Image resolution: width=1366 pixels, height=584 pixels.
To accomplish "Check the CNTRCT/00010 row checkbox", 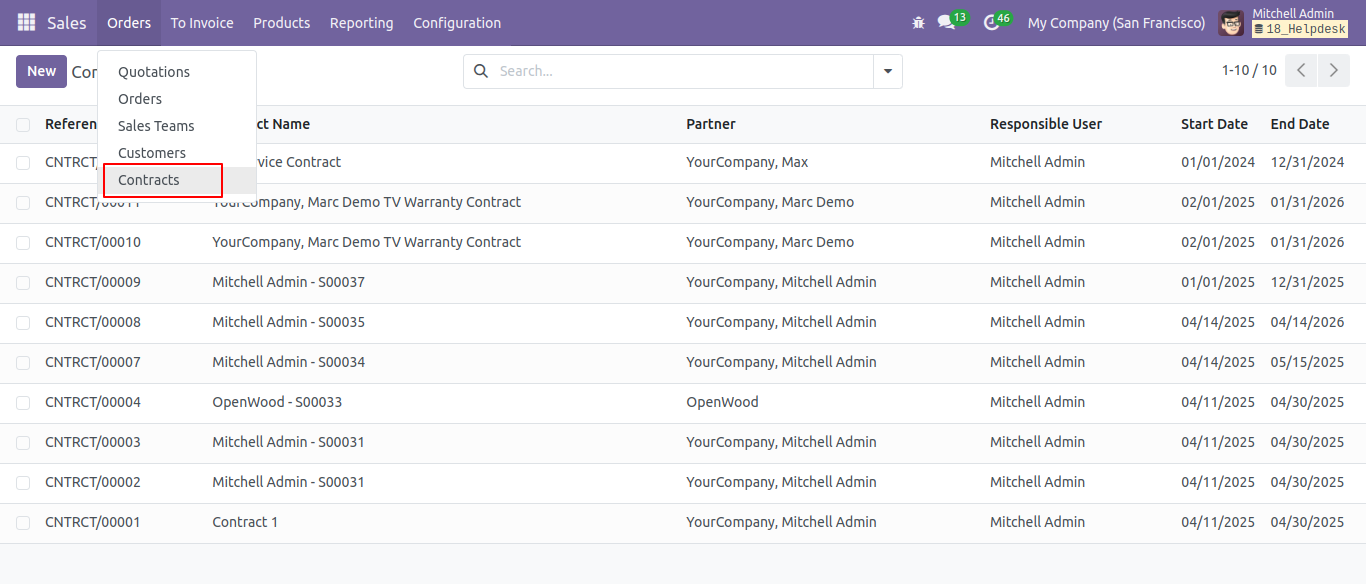I will pyautogui.click(x=23, y=242).
